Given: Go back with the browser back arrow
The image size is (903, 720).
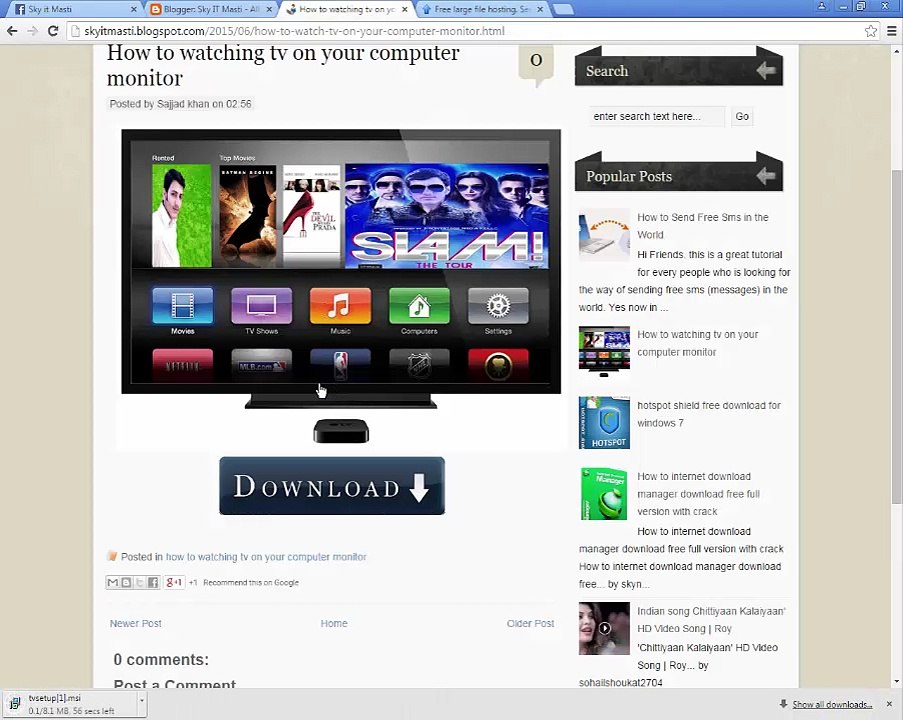Looking at the screenshot, I should click(12, 31).
